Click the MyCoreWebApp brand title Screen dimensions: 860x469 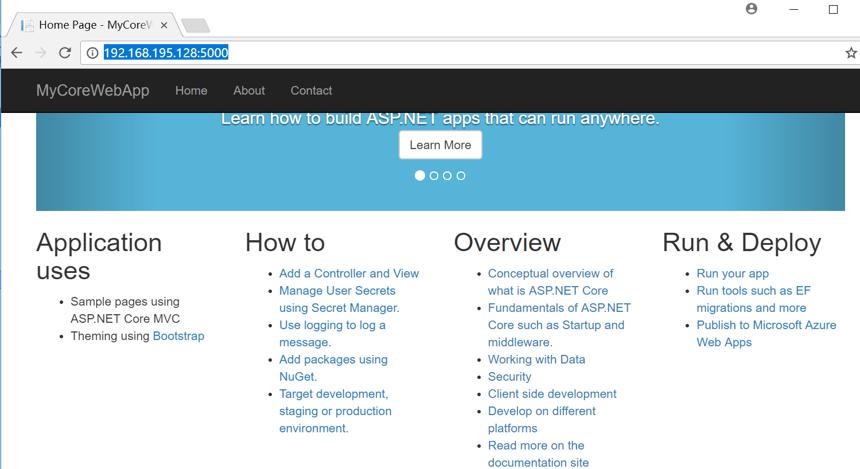[93, 91]
